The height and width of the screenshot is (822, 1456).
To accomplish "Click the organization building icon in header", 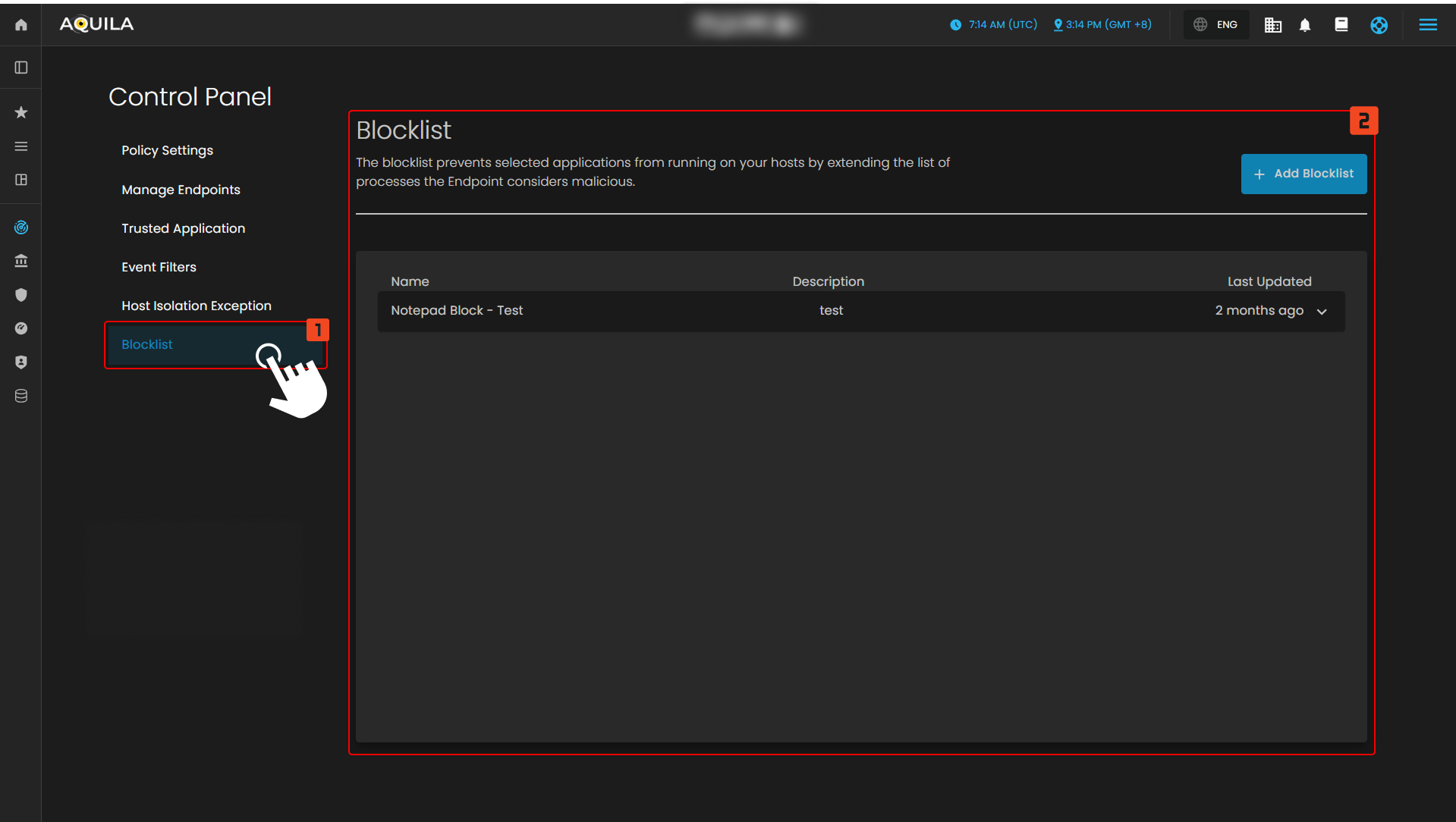I will pos(1272,25).
